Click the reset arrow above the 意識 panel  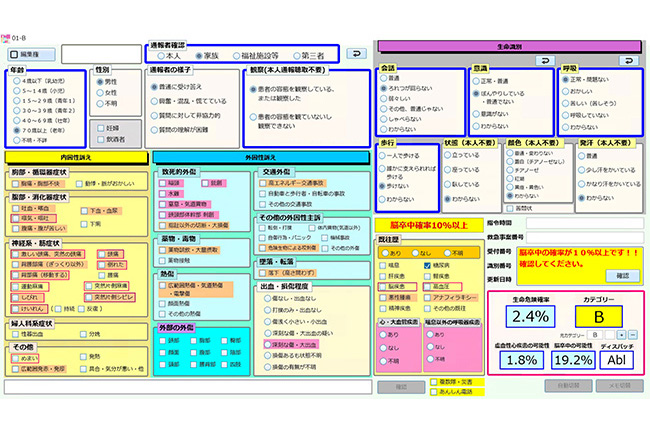tap(545, 60)
